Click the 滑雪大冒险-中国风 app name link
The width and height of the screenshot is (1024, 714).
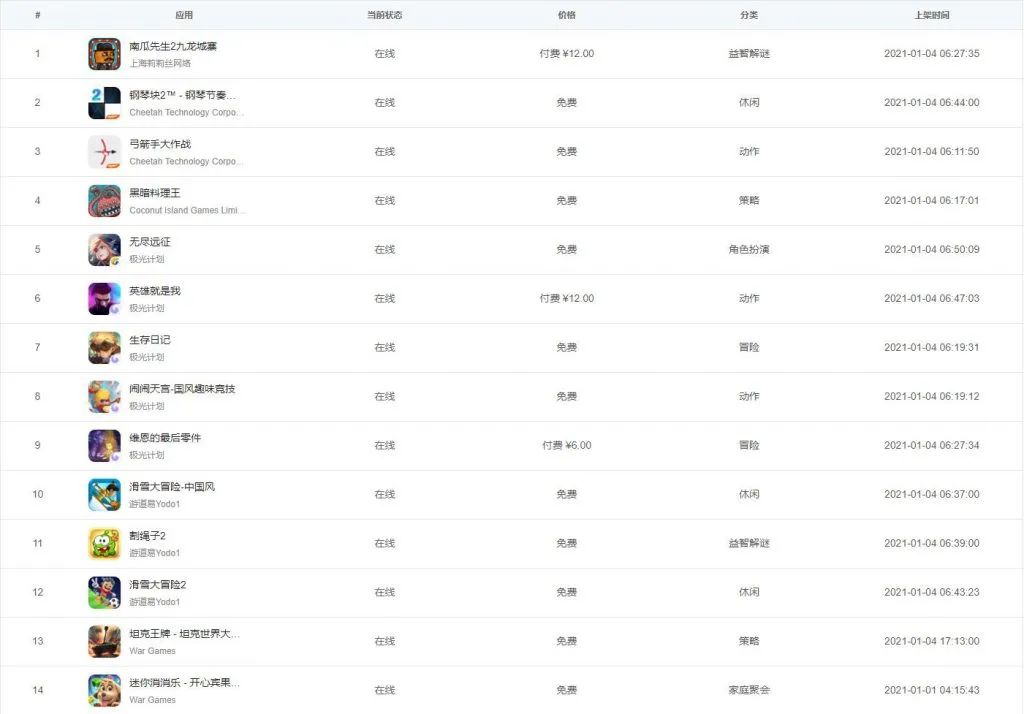coord(172,487)
